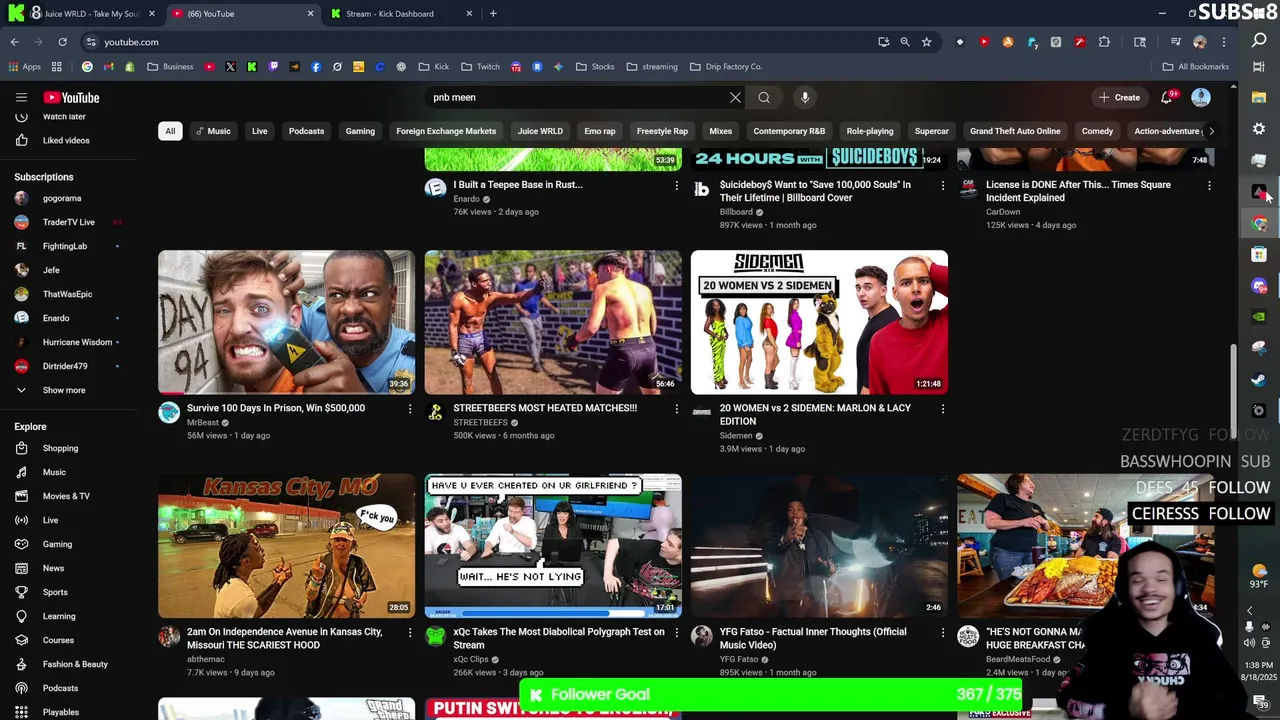Open Liked videos in sidebar

[x=66, y=140]
